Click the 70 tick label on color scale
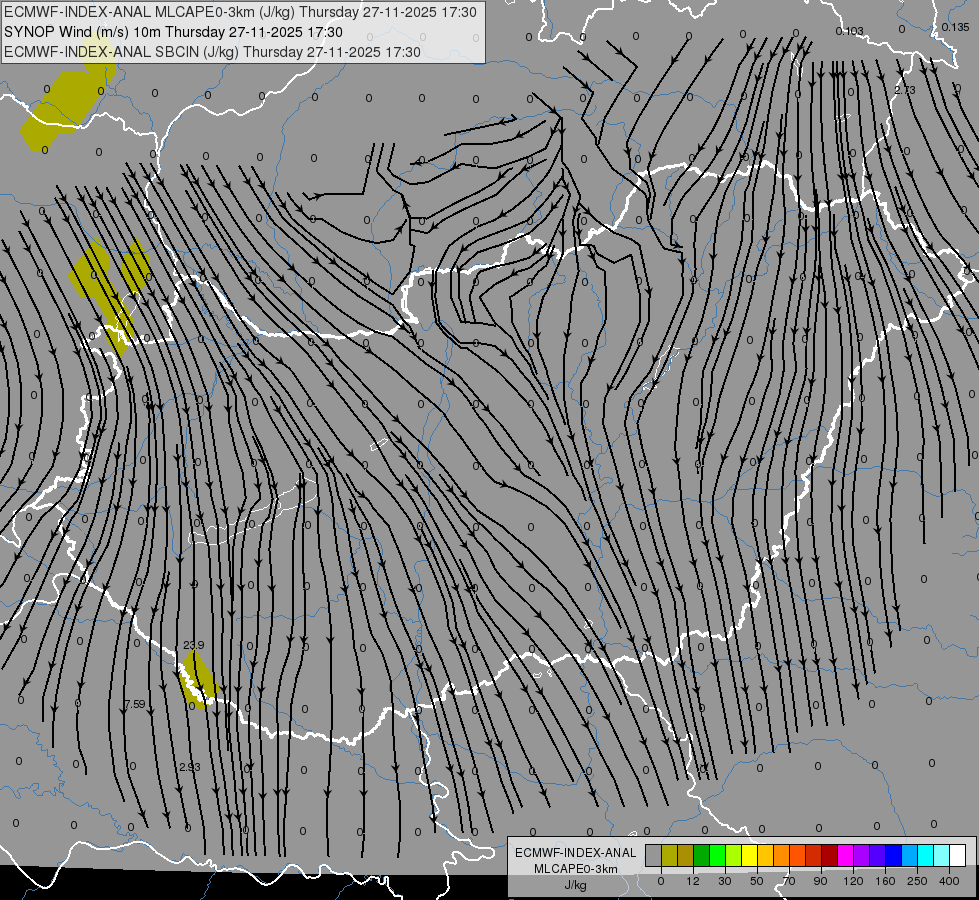 (789, 881)
